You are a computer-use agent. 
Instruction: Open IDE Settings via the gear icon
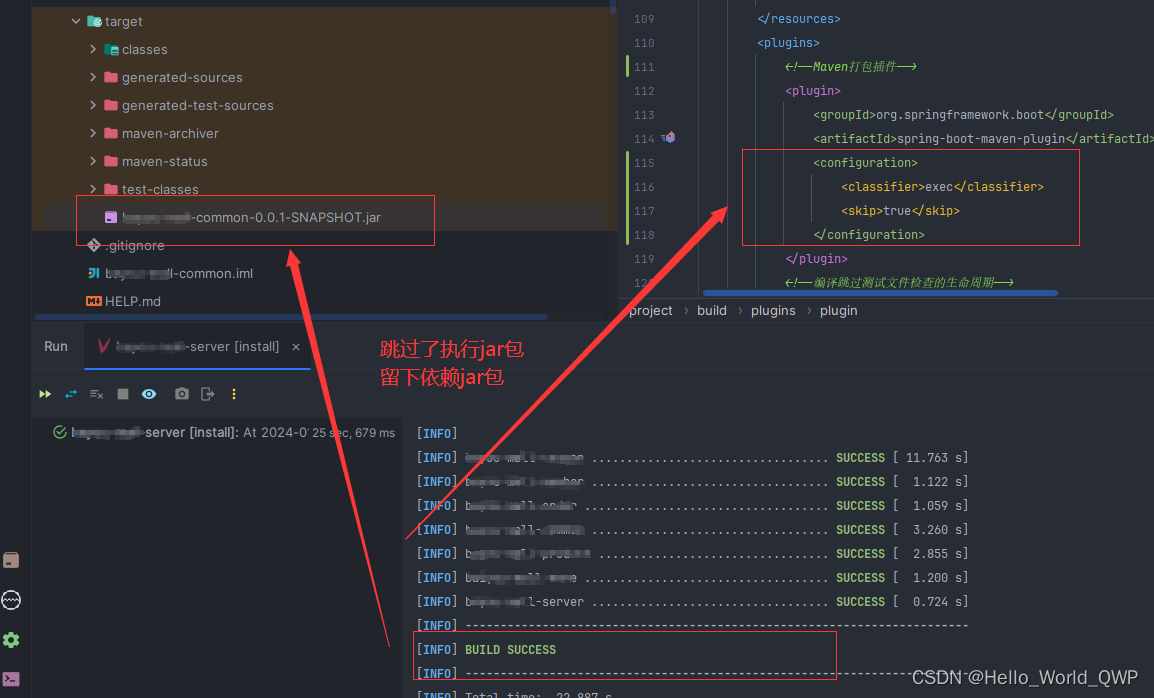point(12,640)
